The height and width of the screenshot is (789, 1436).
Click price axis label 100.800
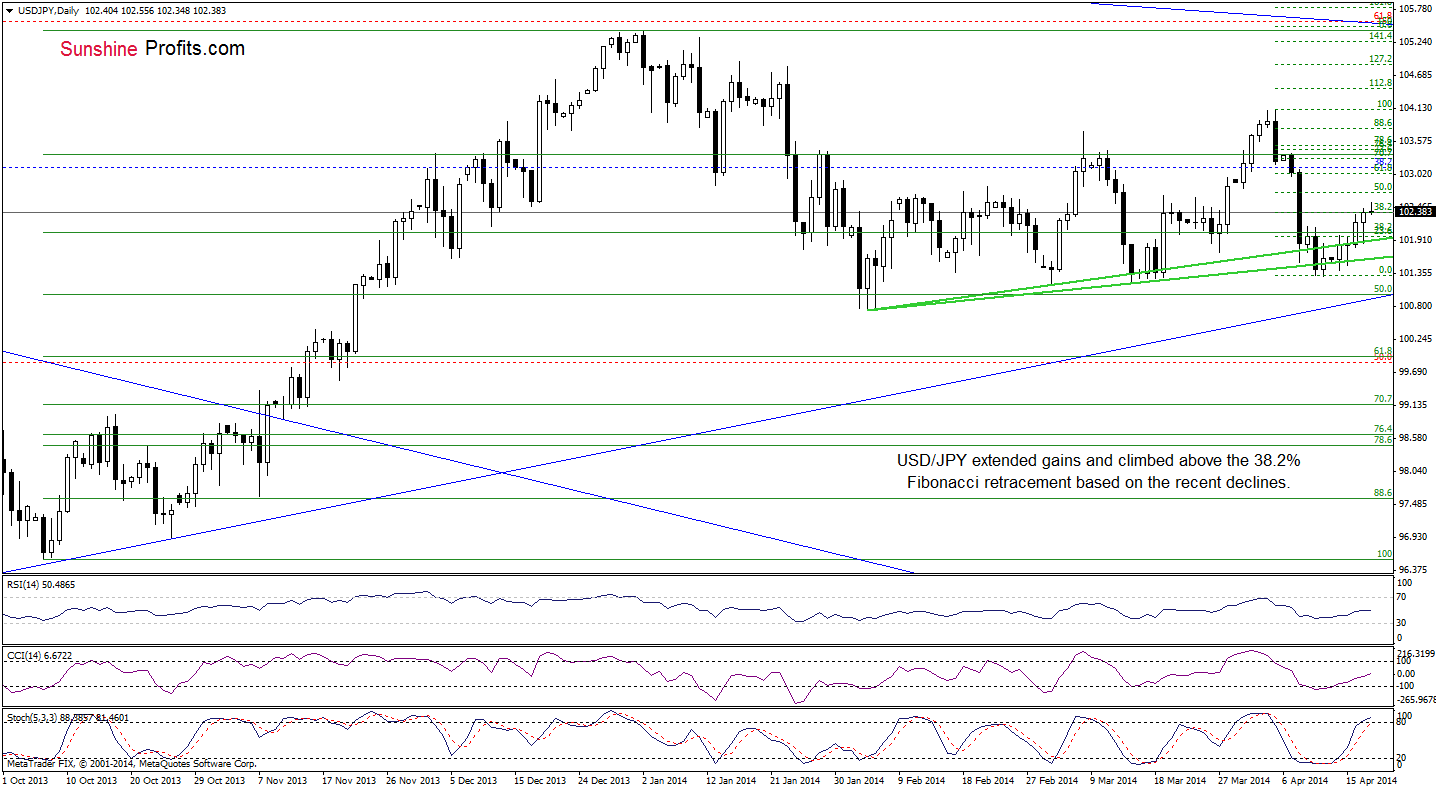point(1416,306)
